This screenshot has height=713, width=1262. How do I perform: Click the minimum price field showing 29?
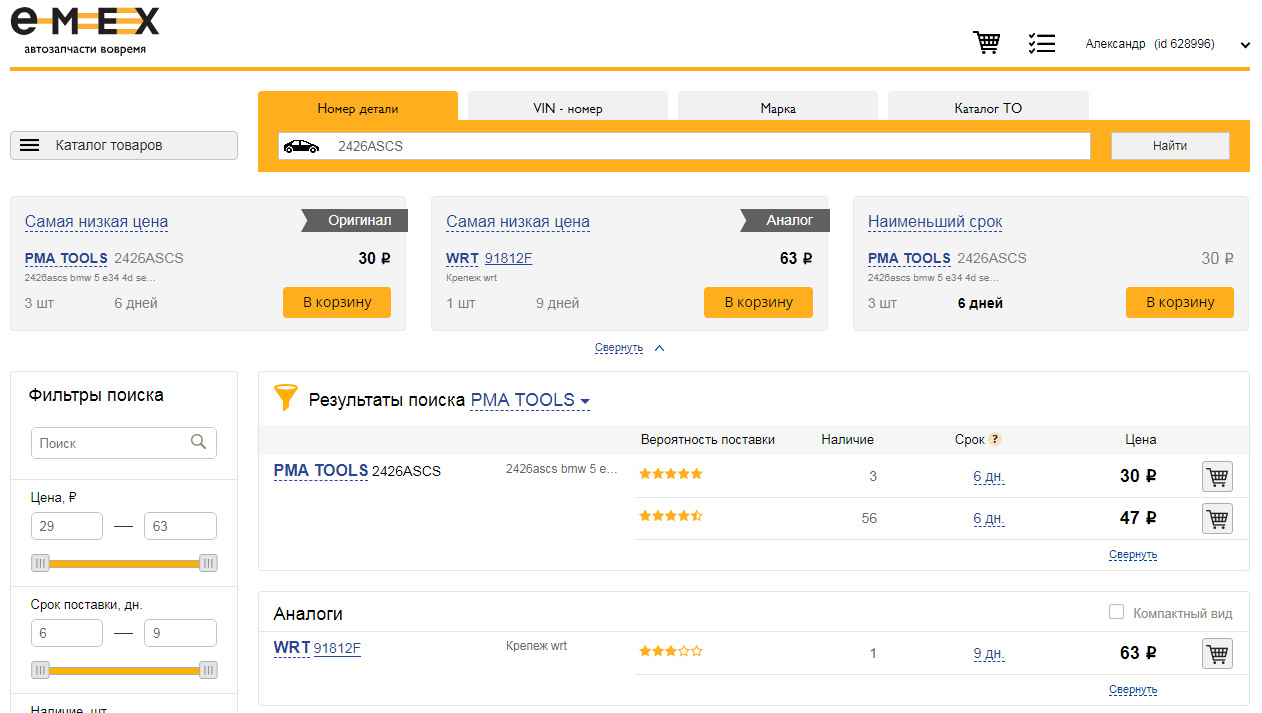pyautogui.click(x=67, y=526)
